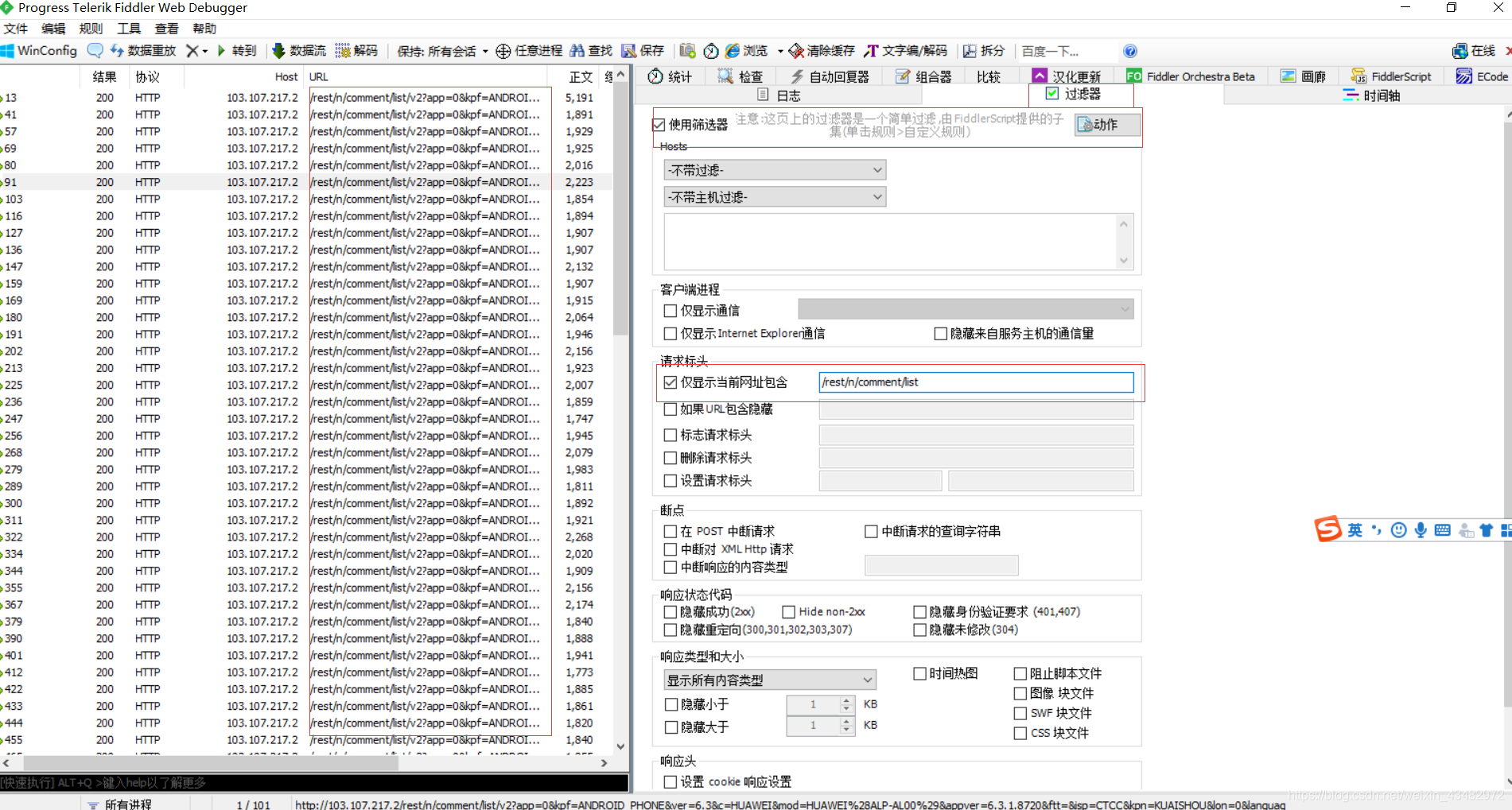Open the Keep: All sessions (保持) dropdown
This screenshot has height=810, width=1512.
[442, 51]
